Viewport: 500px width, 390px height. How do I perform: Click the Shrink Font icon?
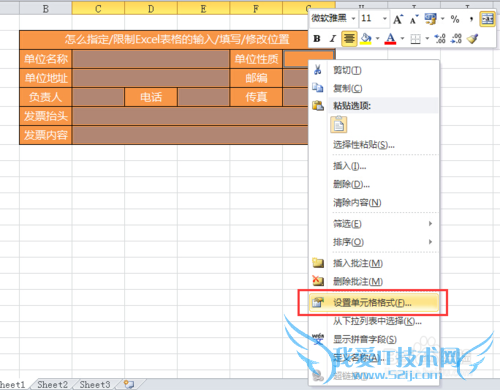click(x=414, y=19)
